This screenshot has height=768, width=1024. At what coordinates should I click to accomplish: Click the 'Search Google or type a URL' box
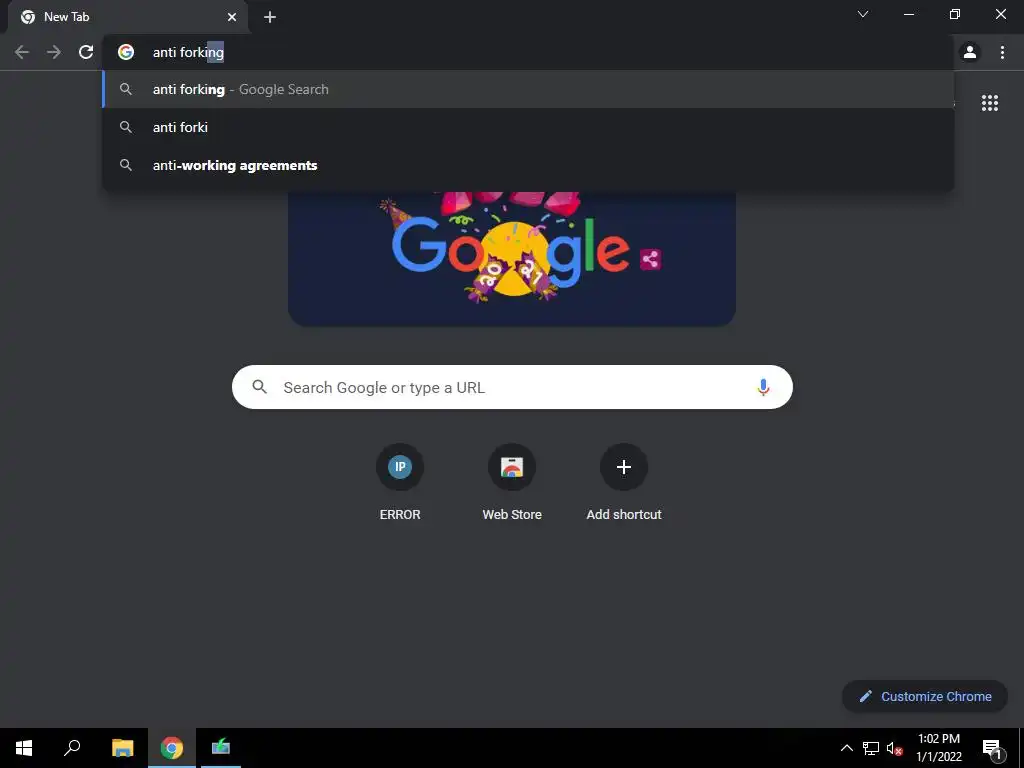(x=512, y=387)
